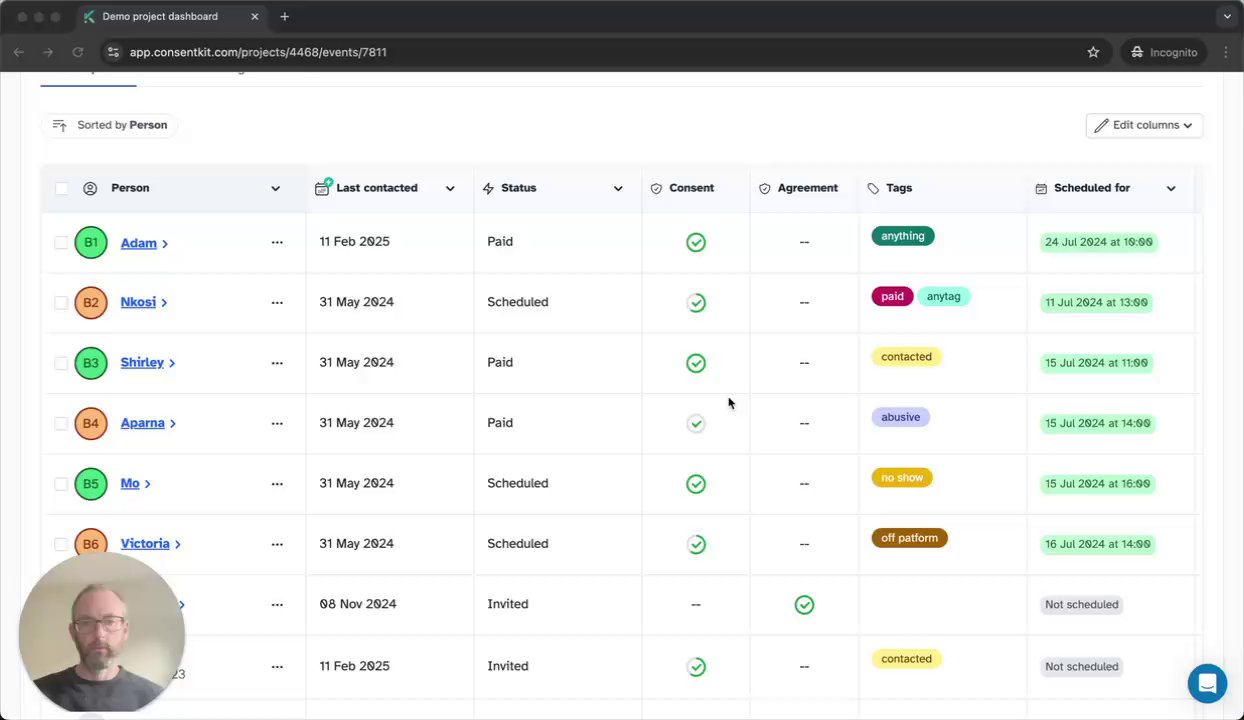Screen dimensions: 1244x720
Task: Click B3 avatar for Shirley
Action: (x=91, y=362)
